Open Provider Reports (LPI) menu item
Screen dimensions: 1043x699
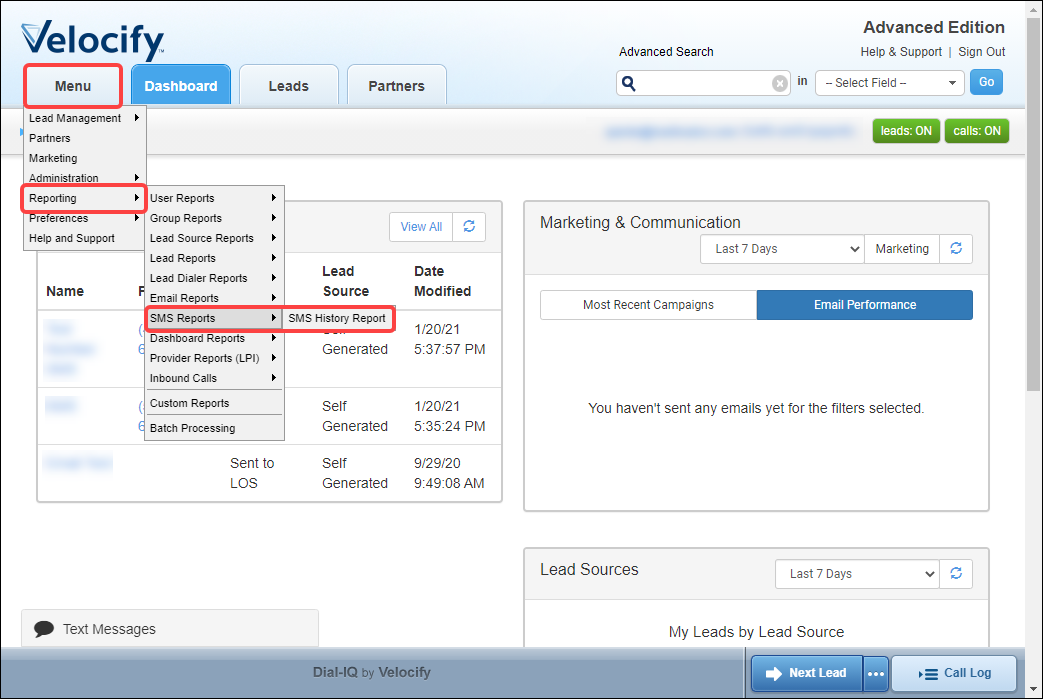[214, 358]
